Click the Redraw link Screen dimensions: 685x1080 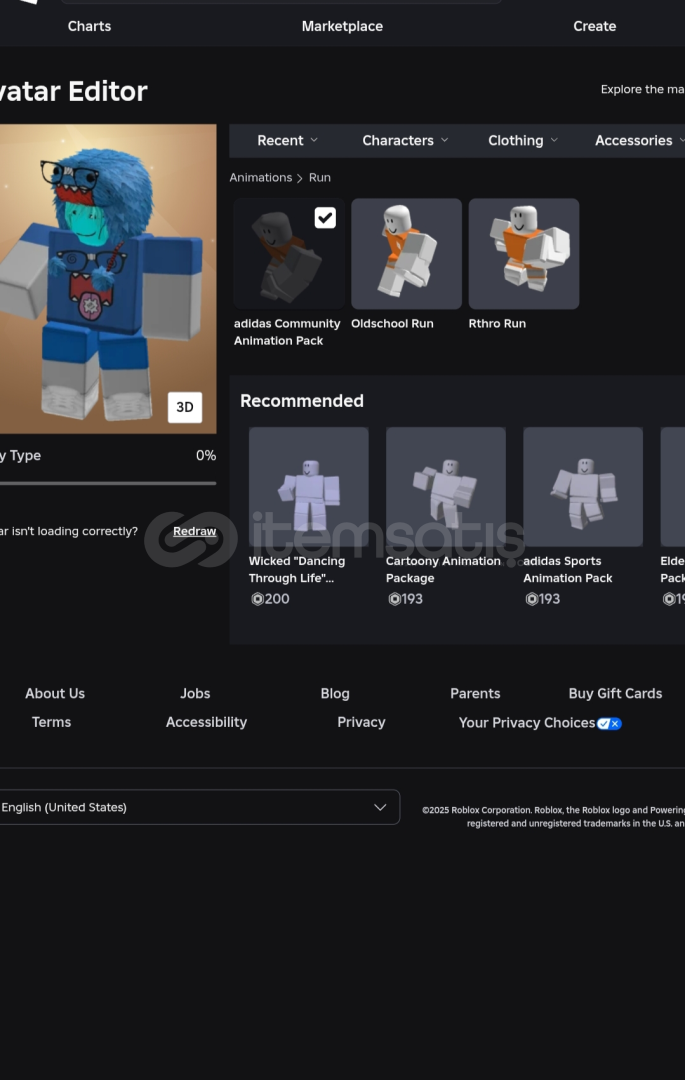coord(194,531)
